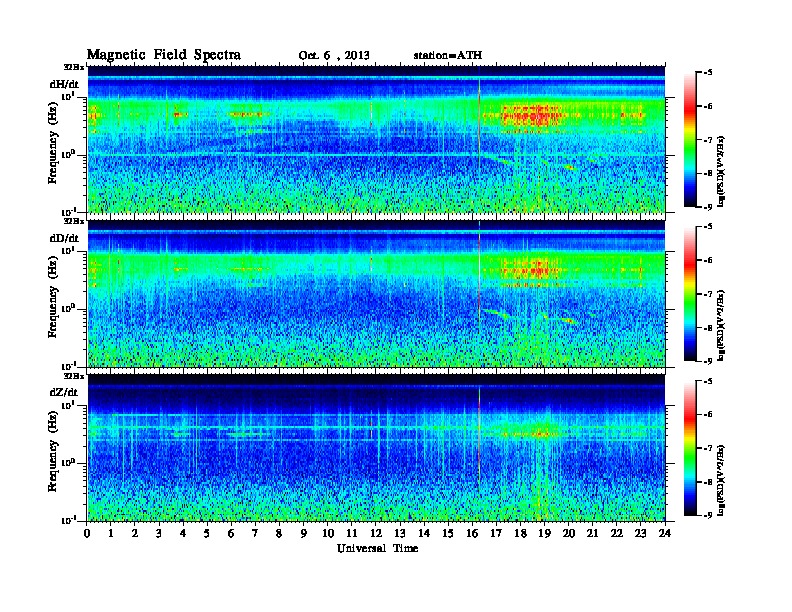Click hour tick label 16 on time axis

[472, 533]
